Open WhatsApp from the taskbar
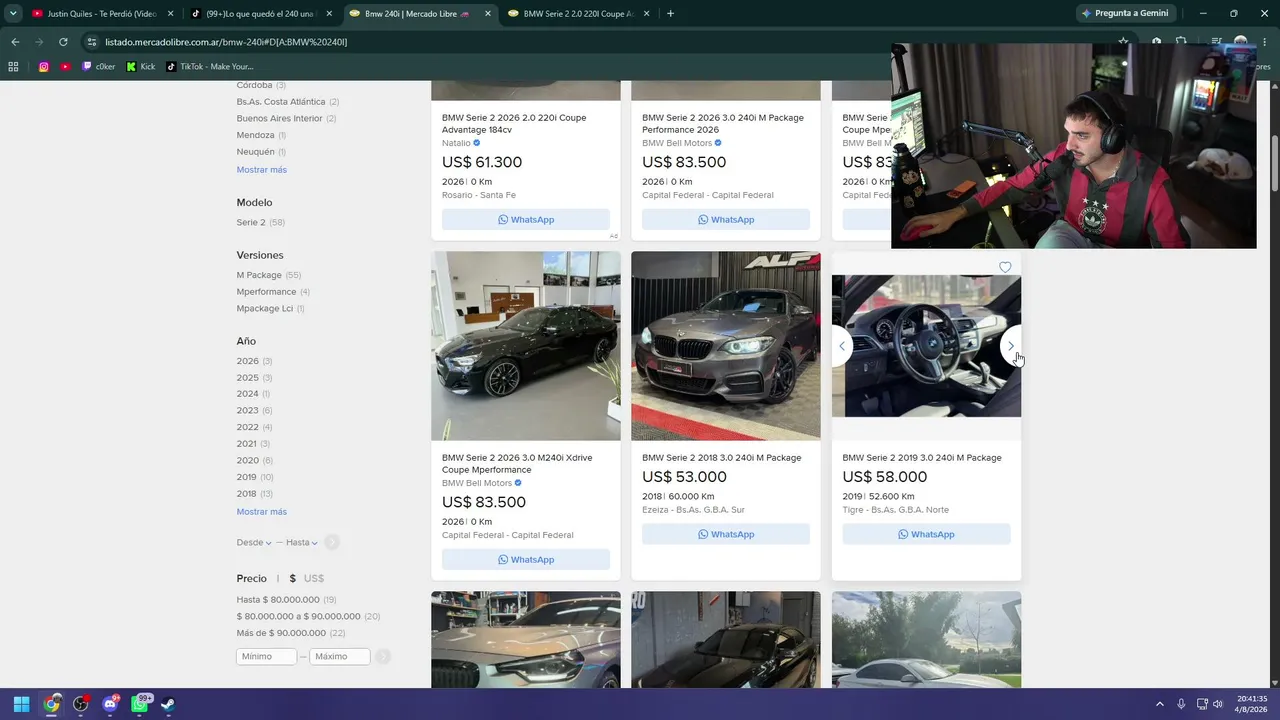Screen dimensions: 1280x720 coord(139,704)
